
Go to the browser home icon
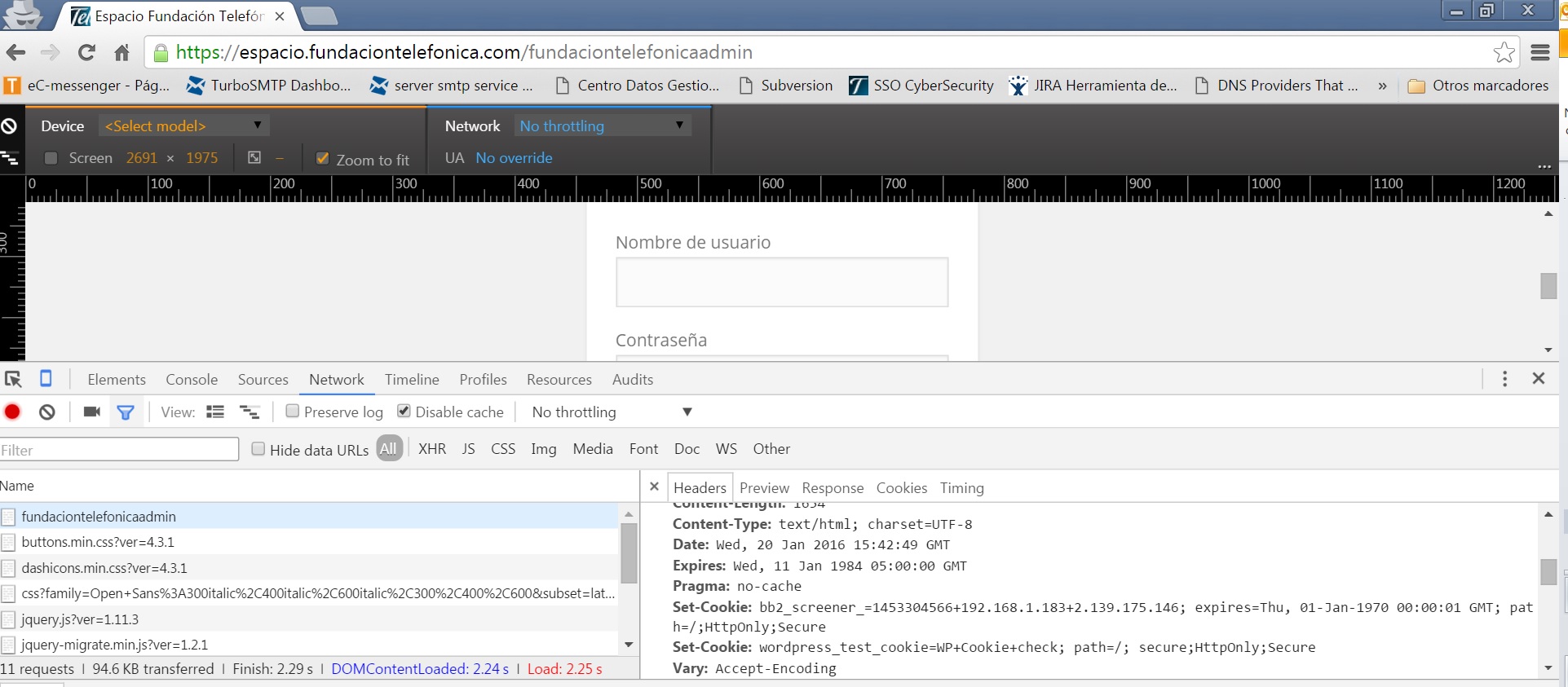tap(121, 53)
